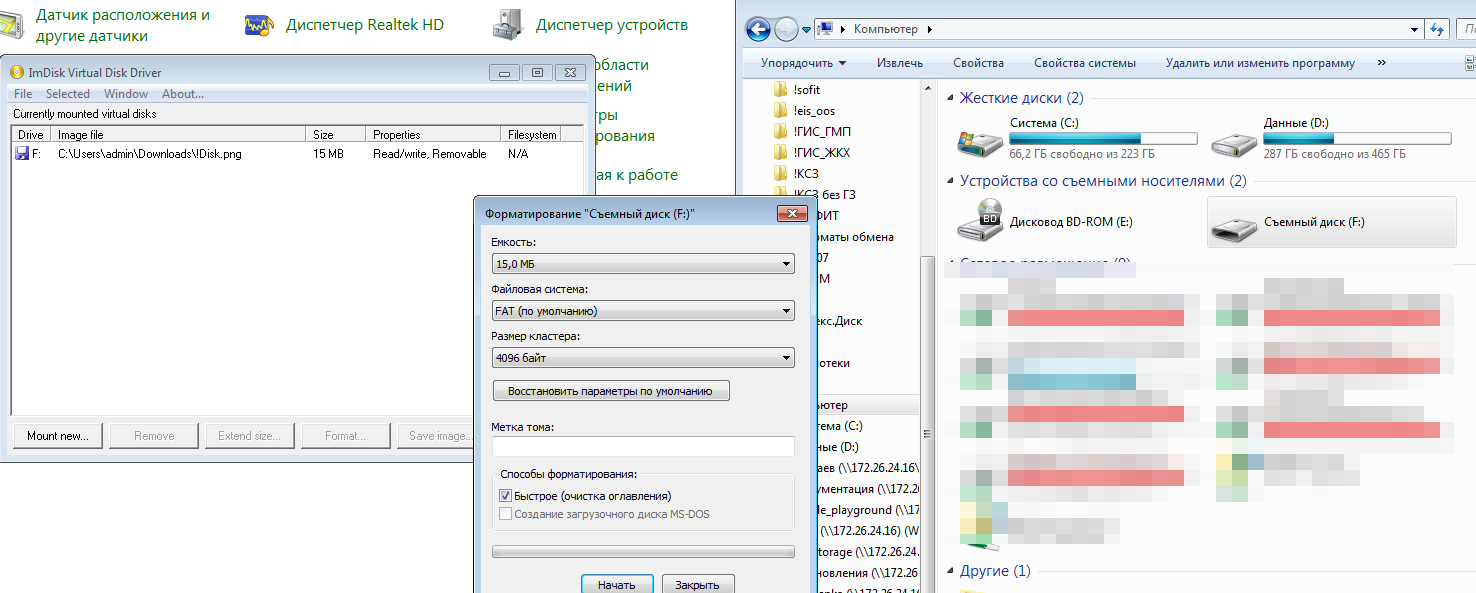Click the back navigation arrow in Explorer

(758, 29)
